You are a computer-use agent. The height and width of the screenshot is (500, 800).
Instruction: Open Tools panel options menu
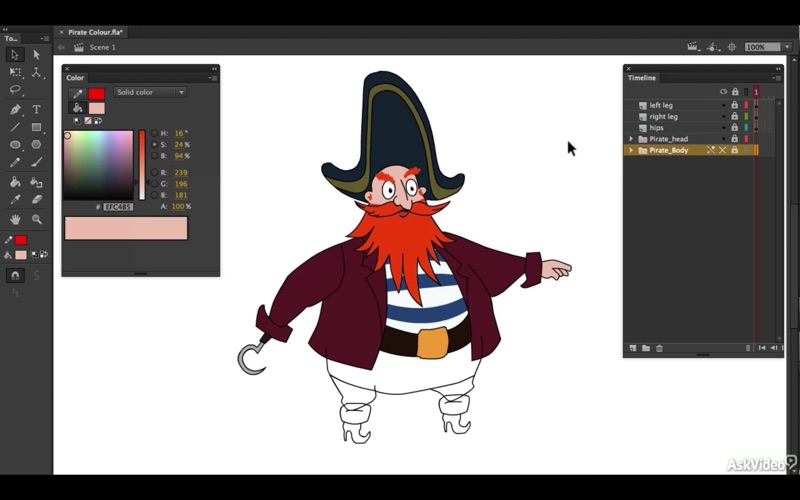(45, 38)
